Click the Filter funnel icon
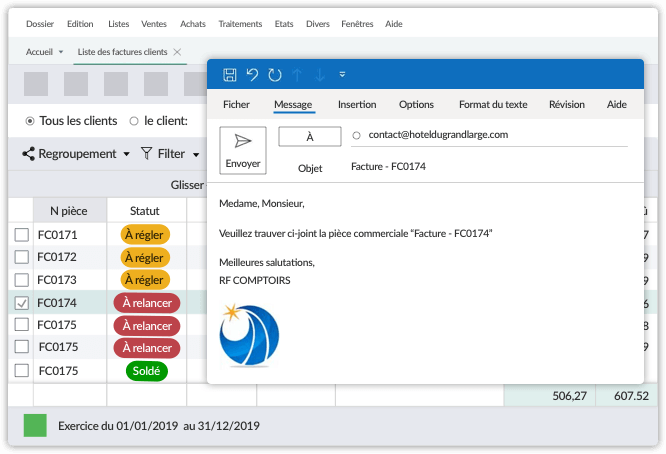 pos(146,154)
